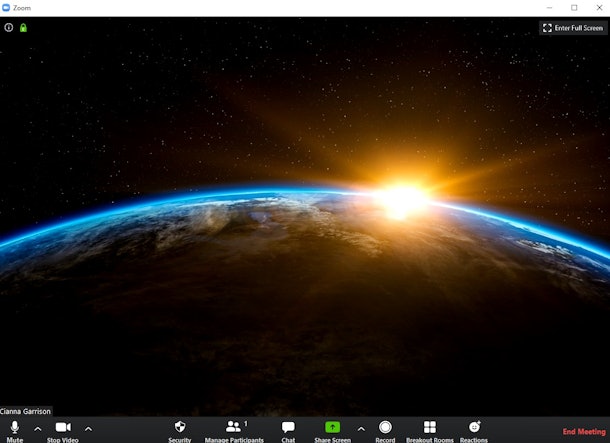Stop the video camera
The width and height of the screenshot is (610, 443).
(x=62, y=429)
